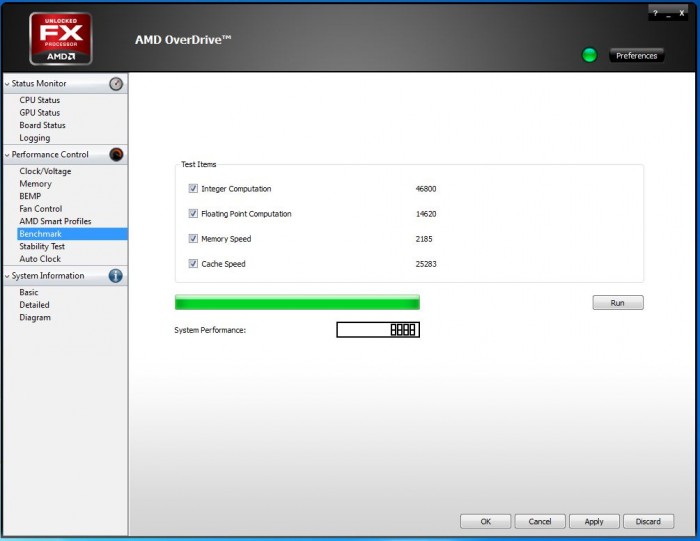Close the AMD OverDrive window

tap(682, 13)
